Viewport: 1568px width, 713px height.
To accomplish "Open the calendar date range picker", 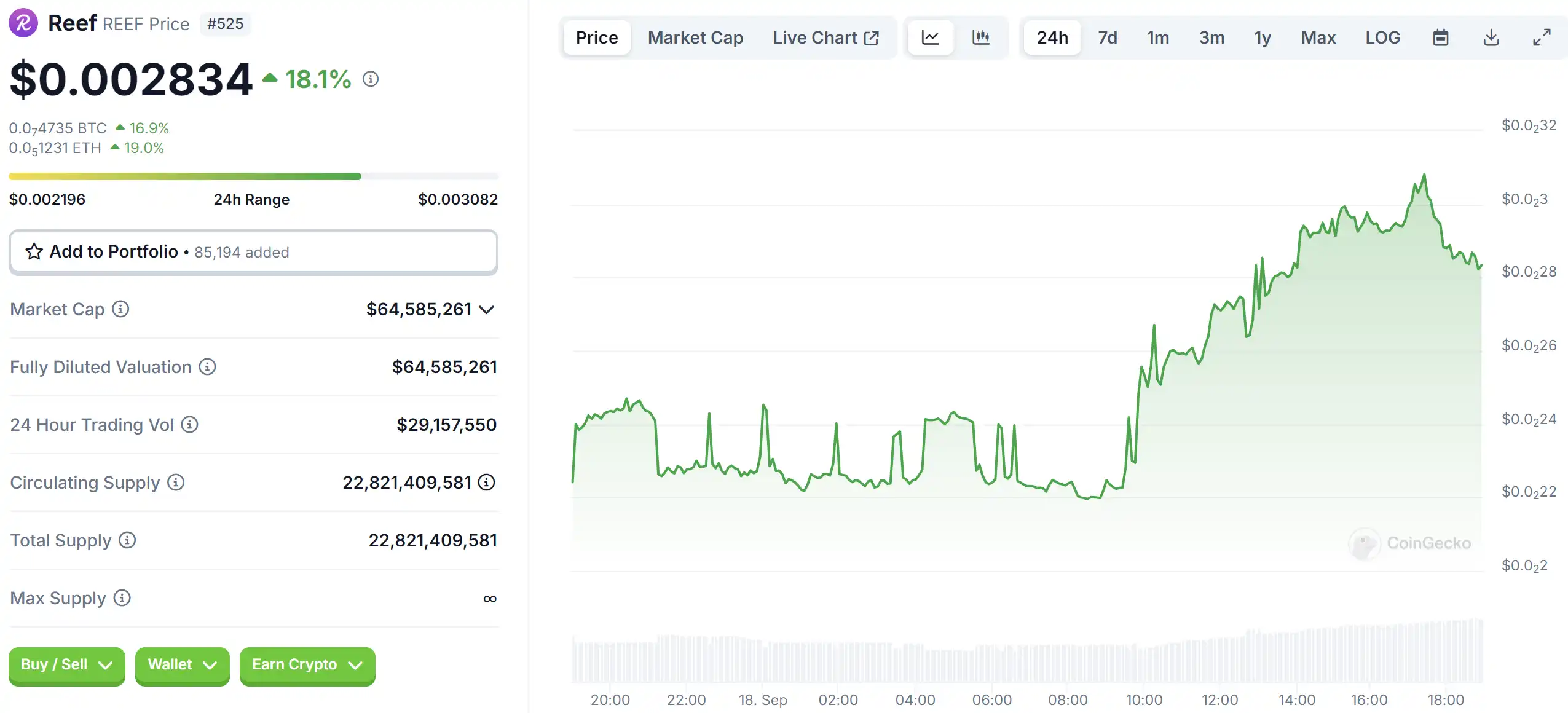I will [x=1441, y=37].
